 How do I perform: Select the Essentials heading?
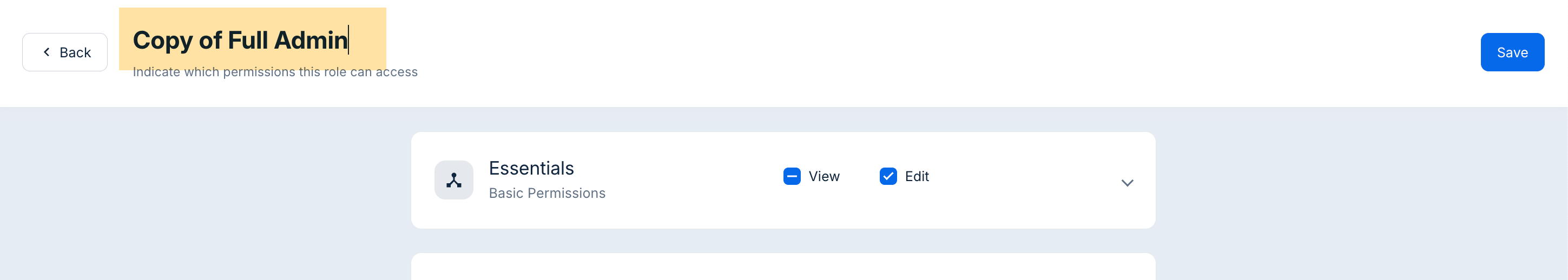[531, 168]
